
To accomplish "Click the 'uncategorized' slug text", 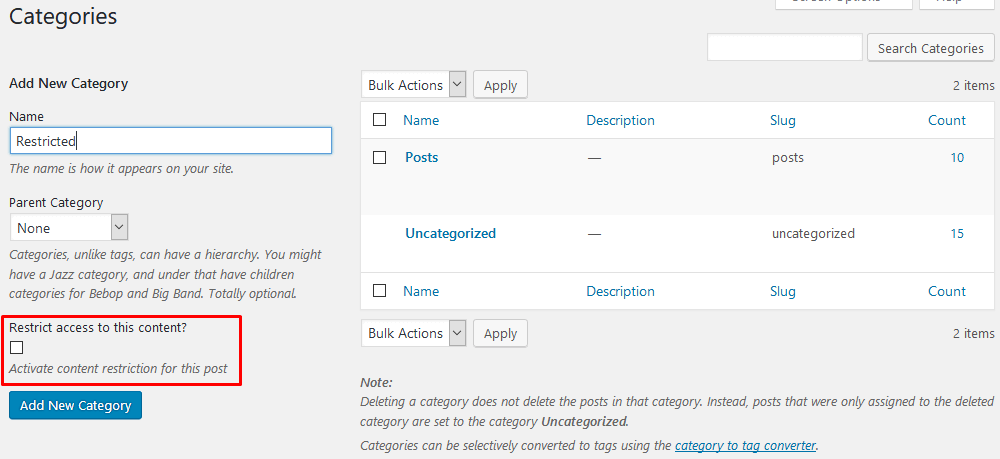I will tap(813, 234).
